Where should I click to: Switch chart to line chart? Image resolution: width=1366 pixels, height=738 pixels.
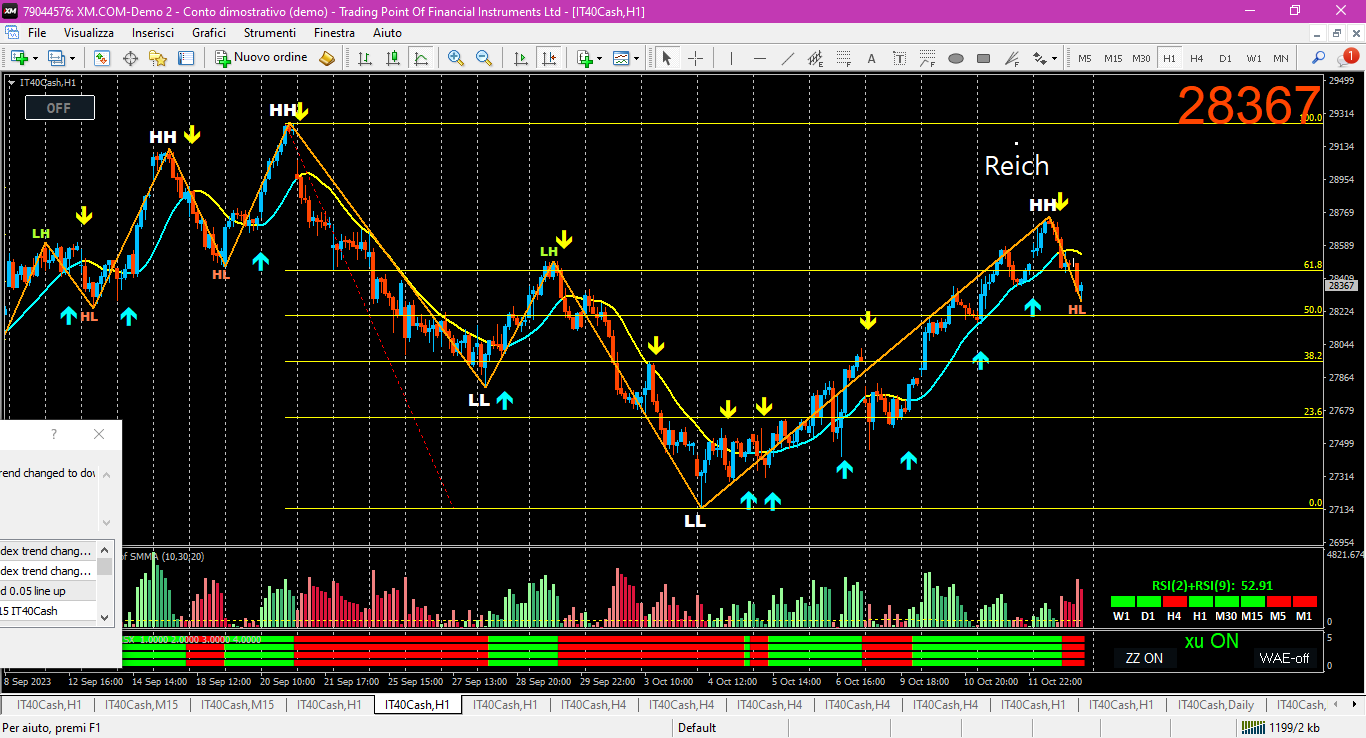coord(421,58)
